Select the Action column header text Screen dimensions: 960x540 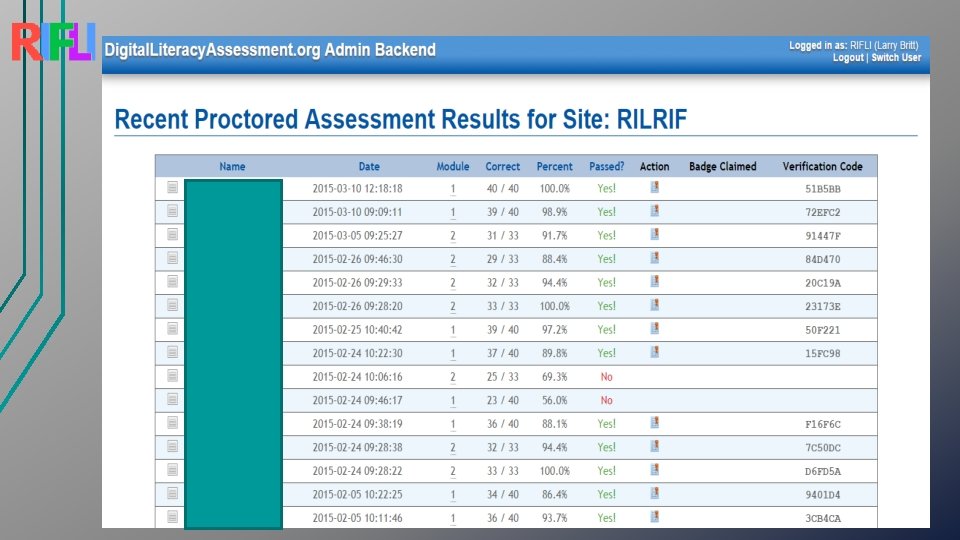[x=654, y=167]
